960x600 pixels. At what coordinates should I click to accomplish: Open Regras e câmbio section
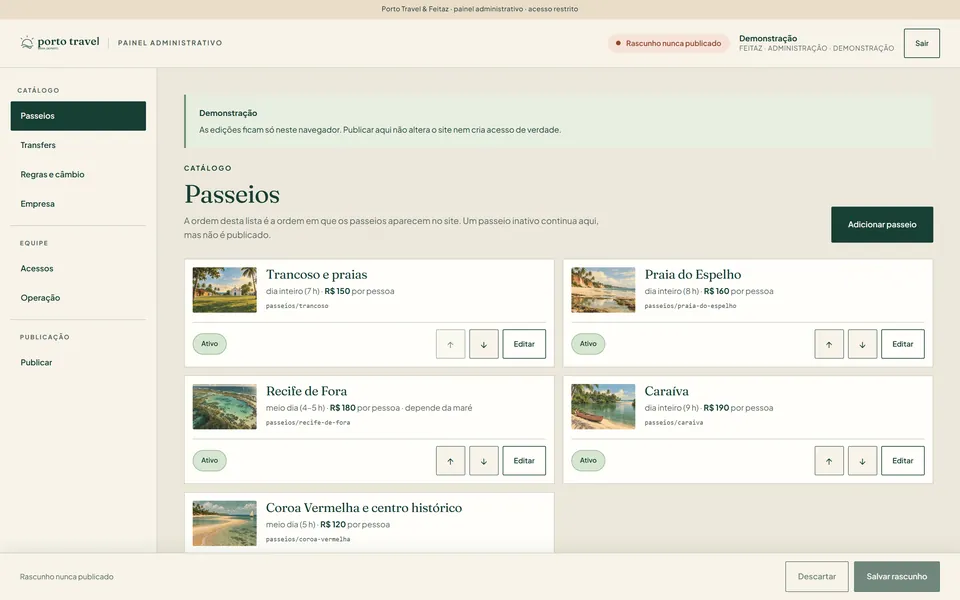click(78, 174)
